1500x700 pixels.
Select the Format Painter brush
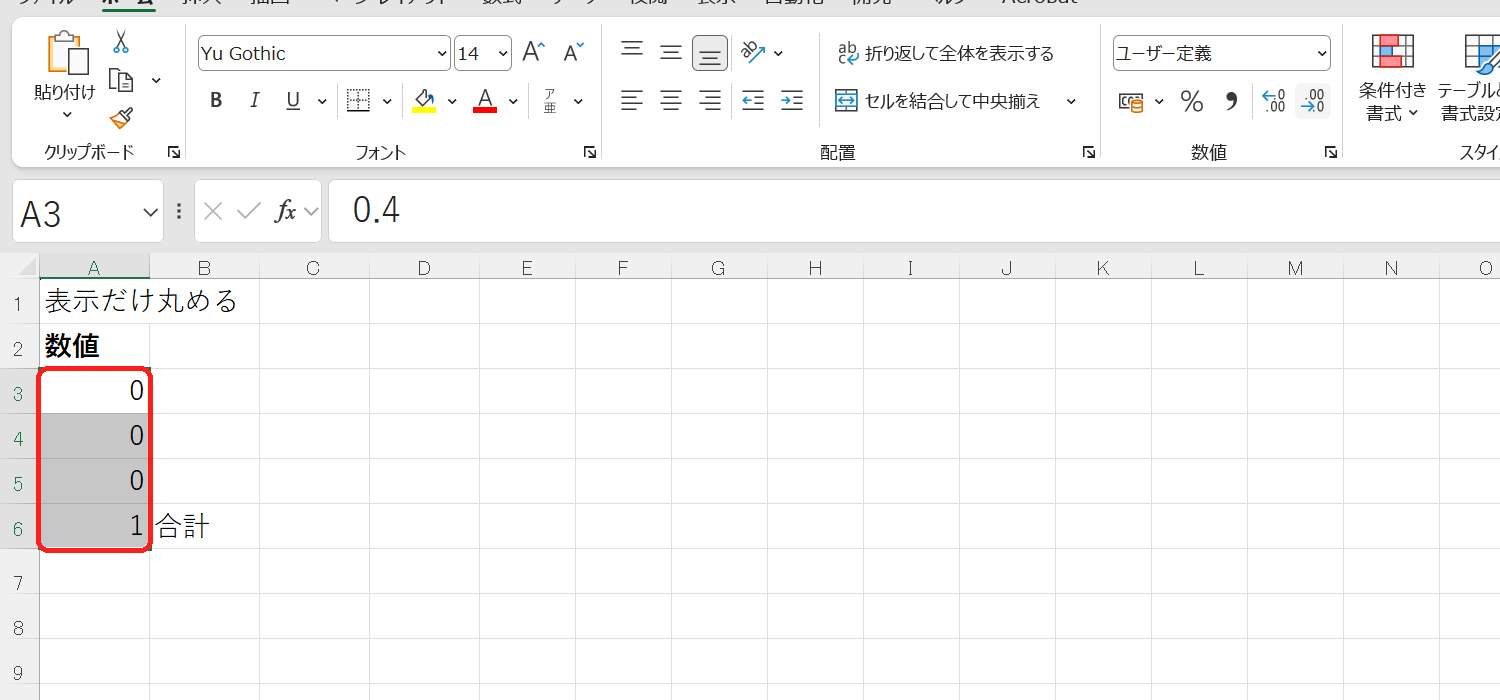click(x=121, y=118)
